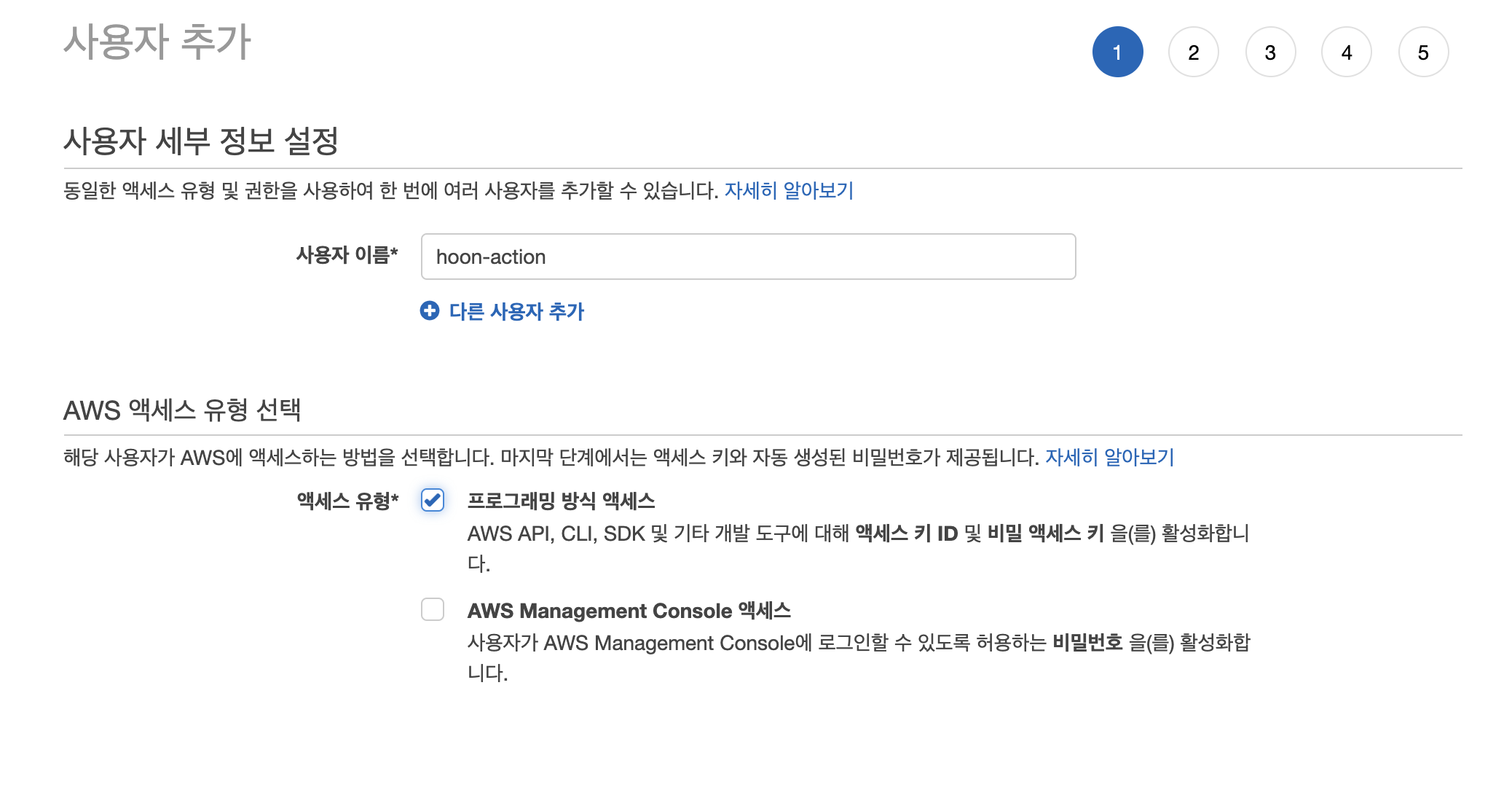The width and height of the screenshot is (1512, 790).
Task: Click the plus icon beside 다른 사용자 추가
Action: click(430, 311)
